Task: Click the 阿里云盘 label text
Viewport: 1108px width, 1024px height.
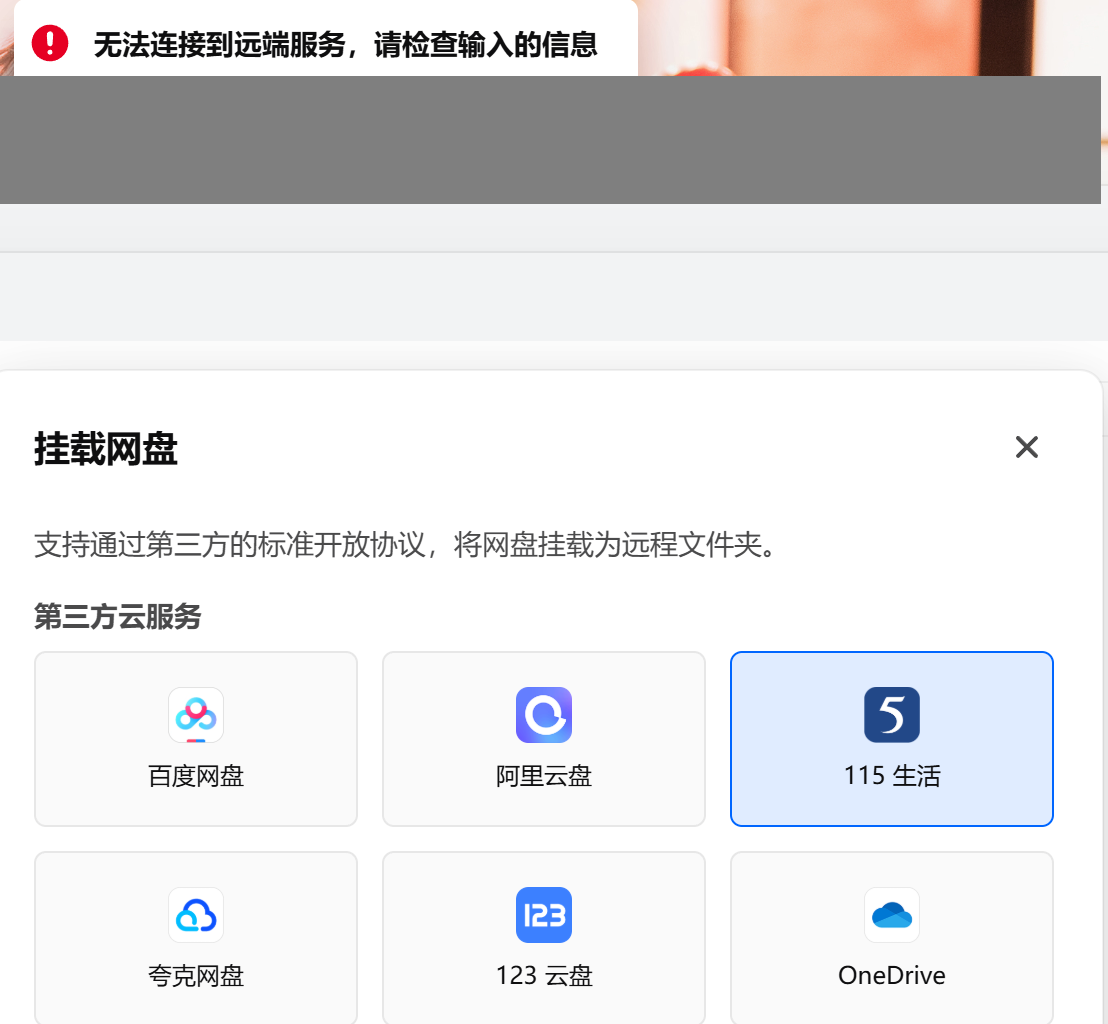Action: tap(543, 776)
